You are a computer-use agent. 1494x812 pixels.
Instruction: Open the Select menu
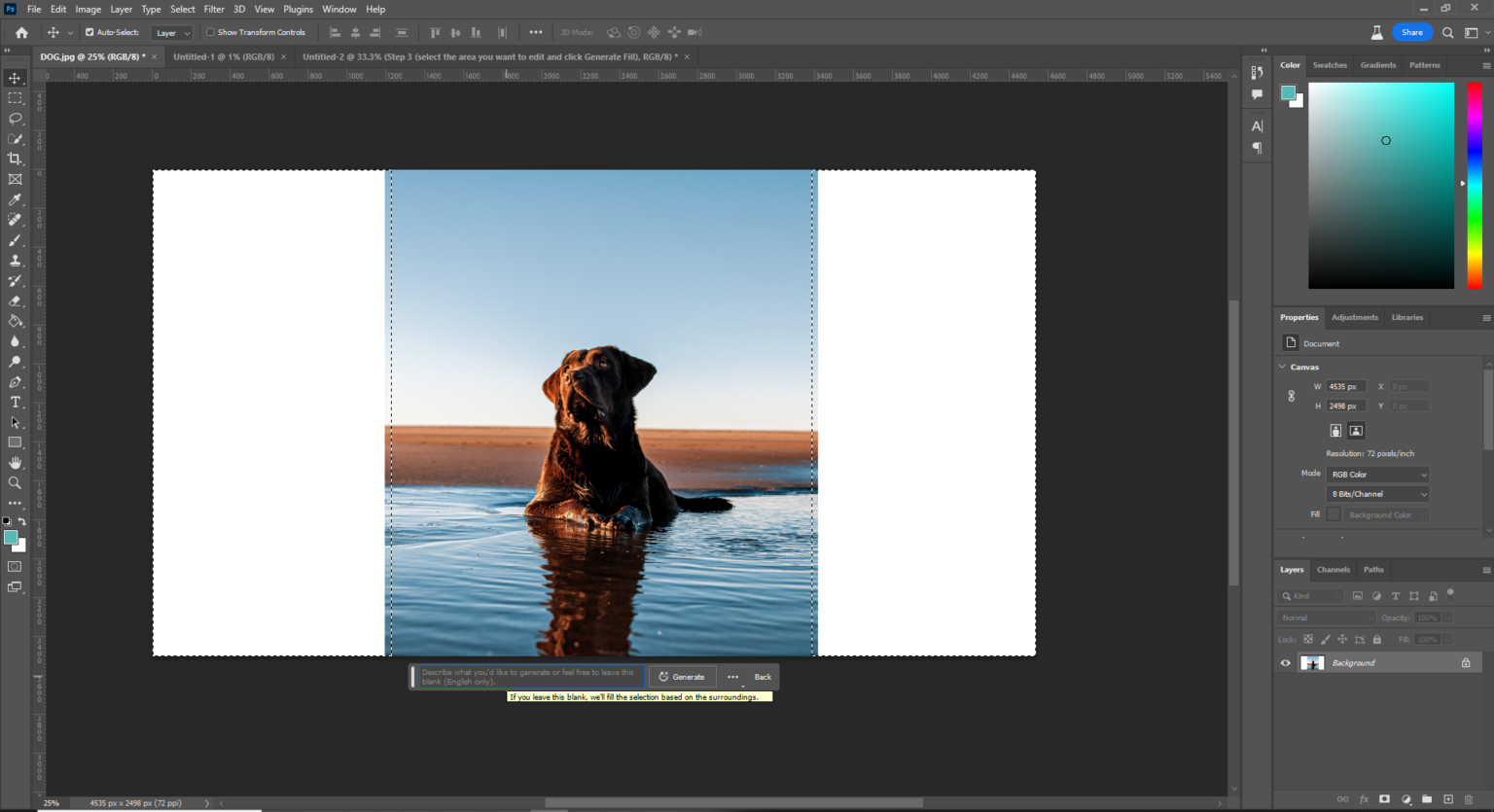[x=183, y=9]
